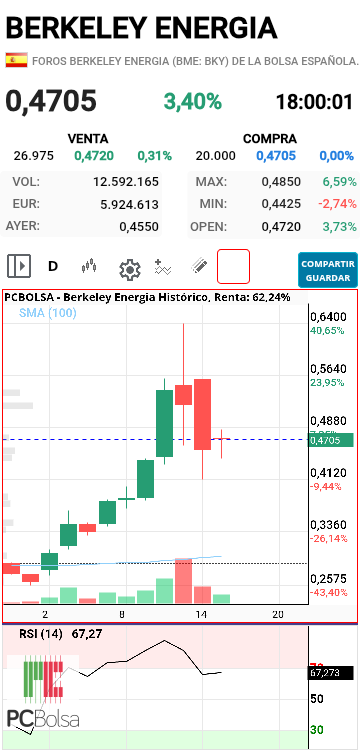
Task: Tap the MAX value 0,4850
Action: (x=281, y=182)
